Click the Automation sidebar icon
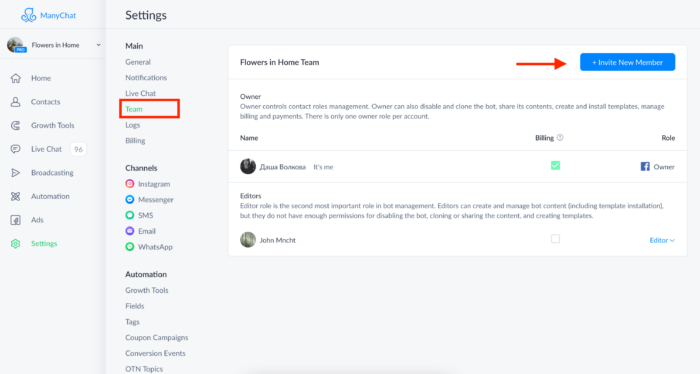This screenshot has width=700, height=374. [x=16, y=196]
